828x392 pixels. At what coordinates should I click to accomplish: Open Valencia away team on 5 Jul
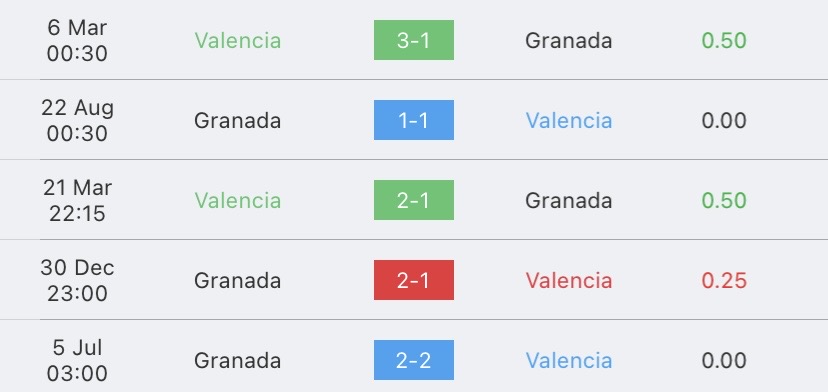(x=569, y=360)
